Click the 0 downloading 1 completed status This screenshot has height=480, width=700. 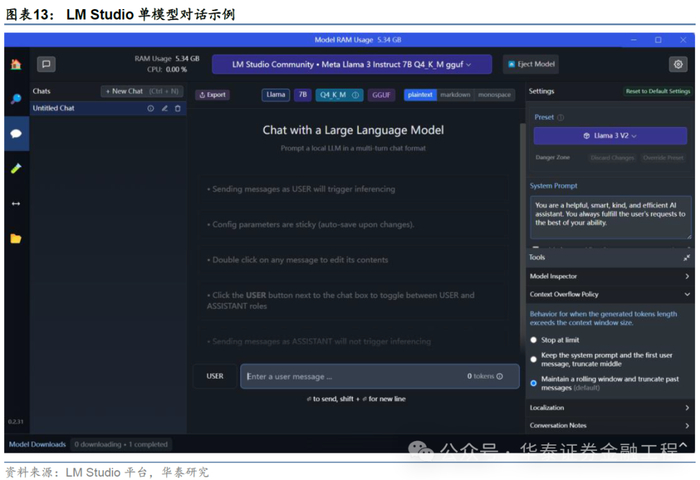[121, 444]
